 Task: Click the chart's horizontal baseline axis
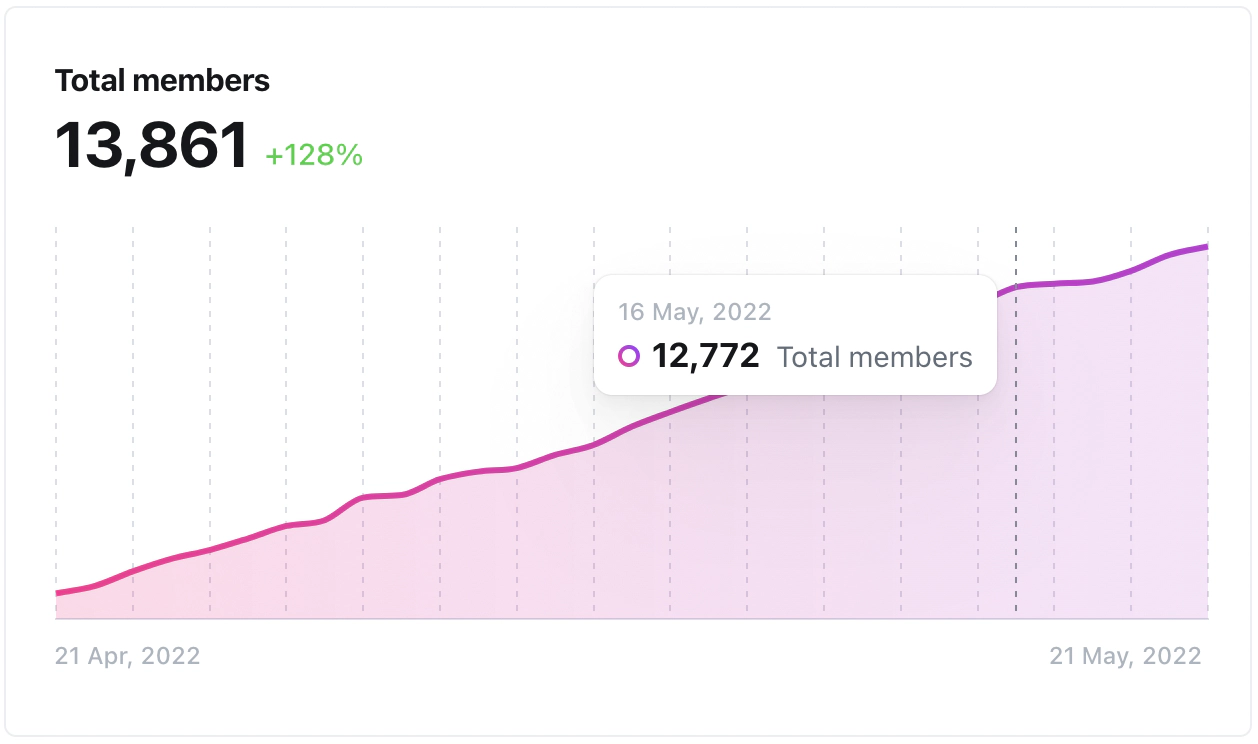(x=630, y=619)
